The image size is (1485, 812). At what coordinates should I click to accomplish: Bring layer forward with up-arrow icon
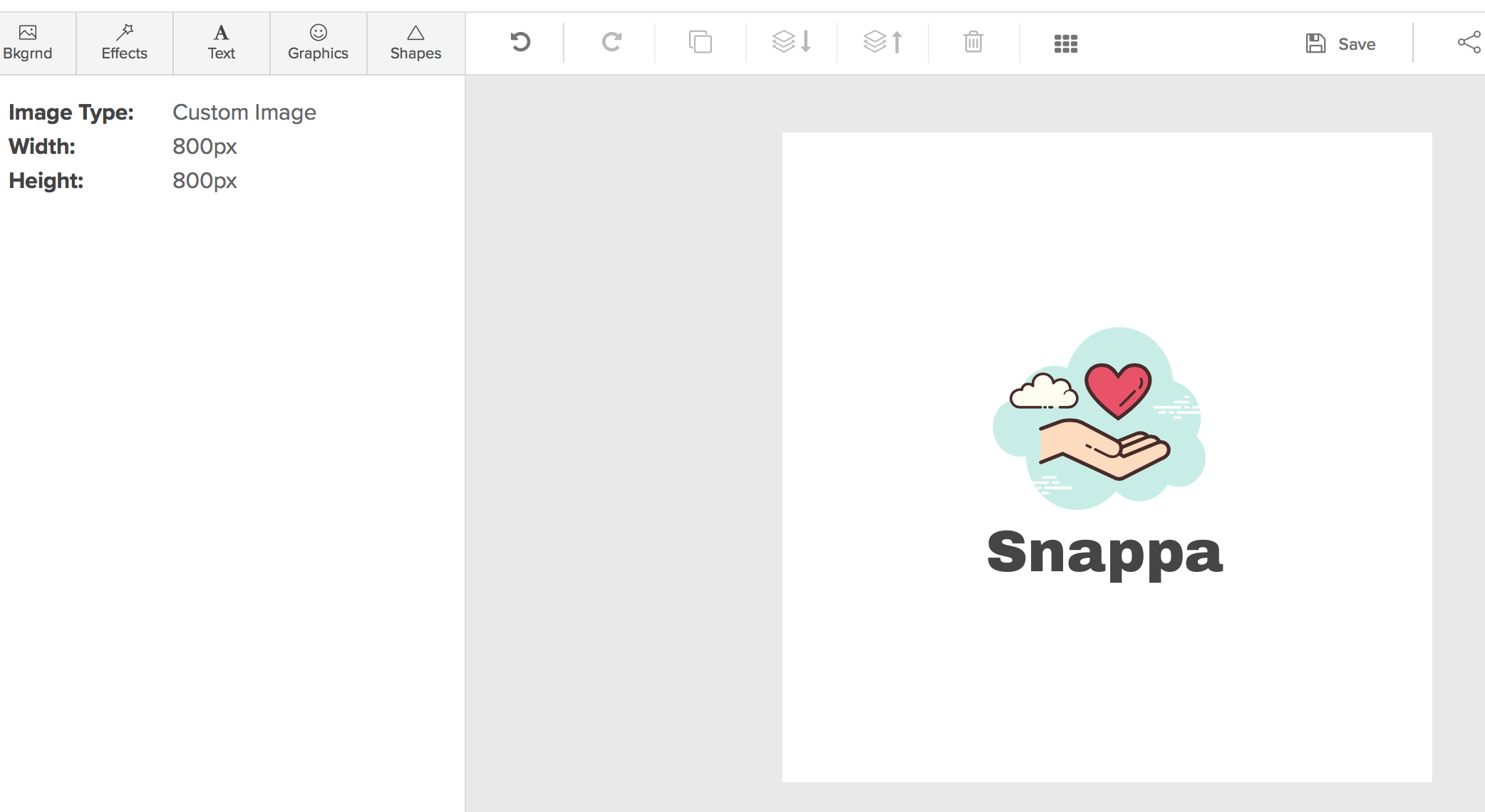[883, 42]
